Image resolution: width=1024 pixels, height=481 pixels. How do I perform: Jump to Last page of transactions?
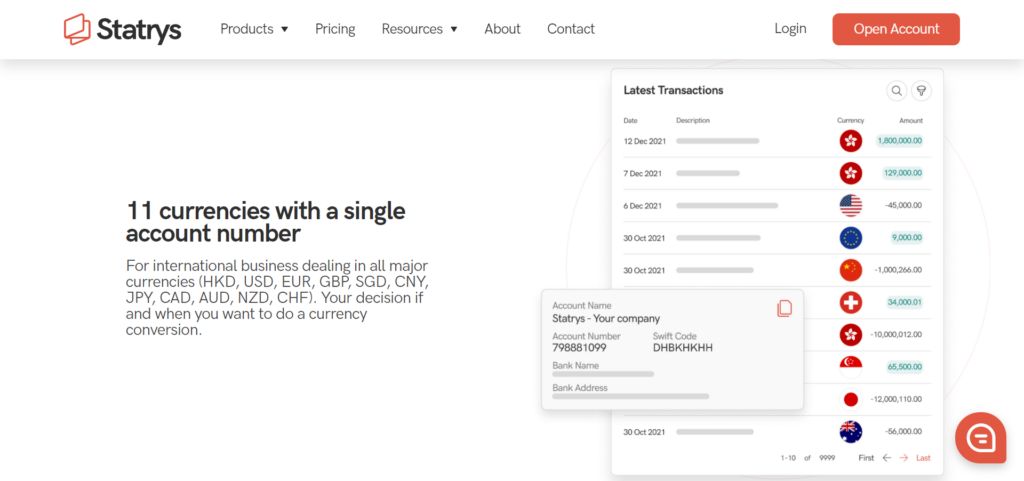tap(923, 458)
